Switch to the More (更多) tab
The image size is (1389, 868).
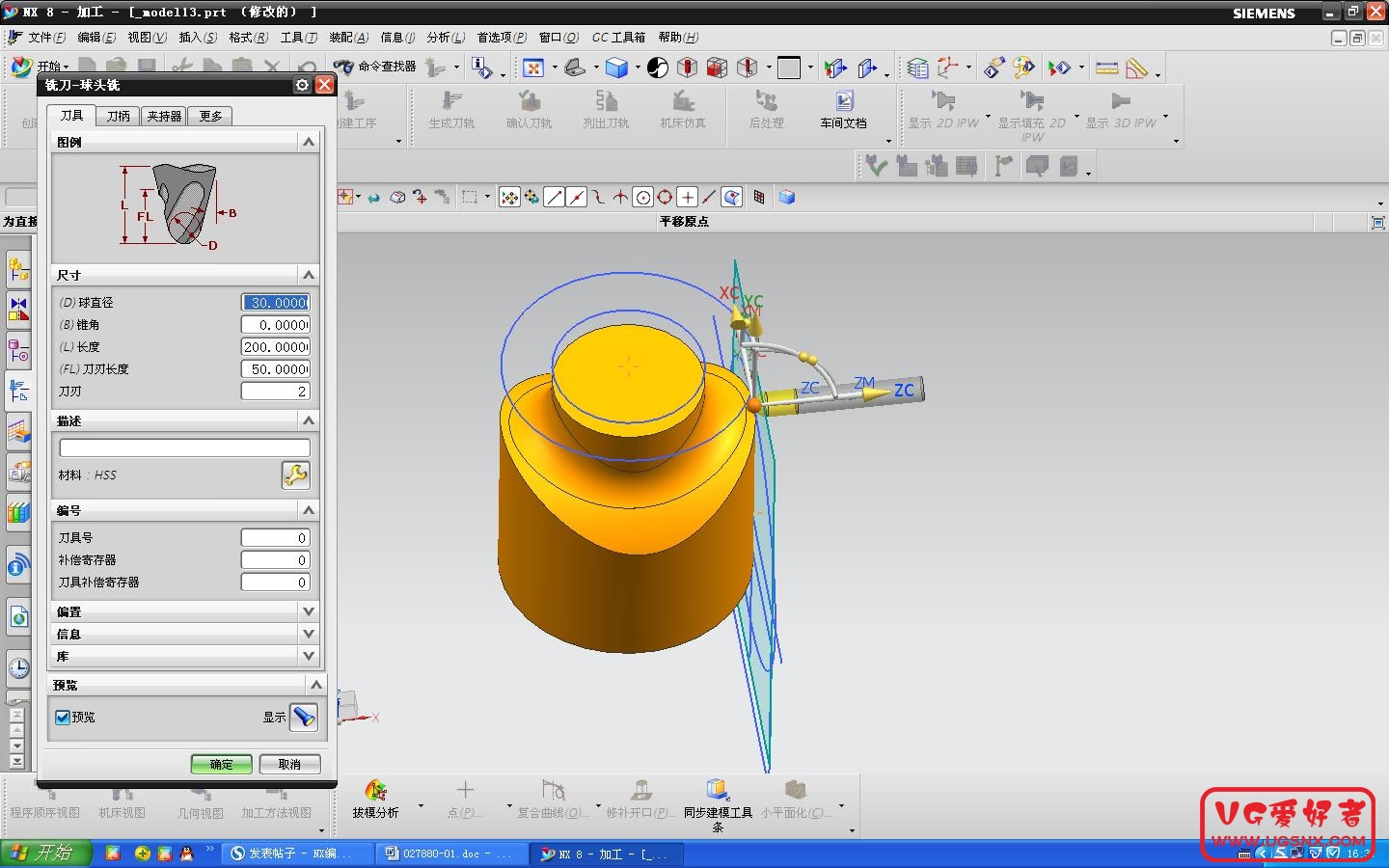pyautogui.click(x=210, y=116)
